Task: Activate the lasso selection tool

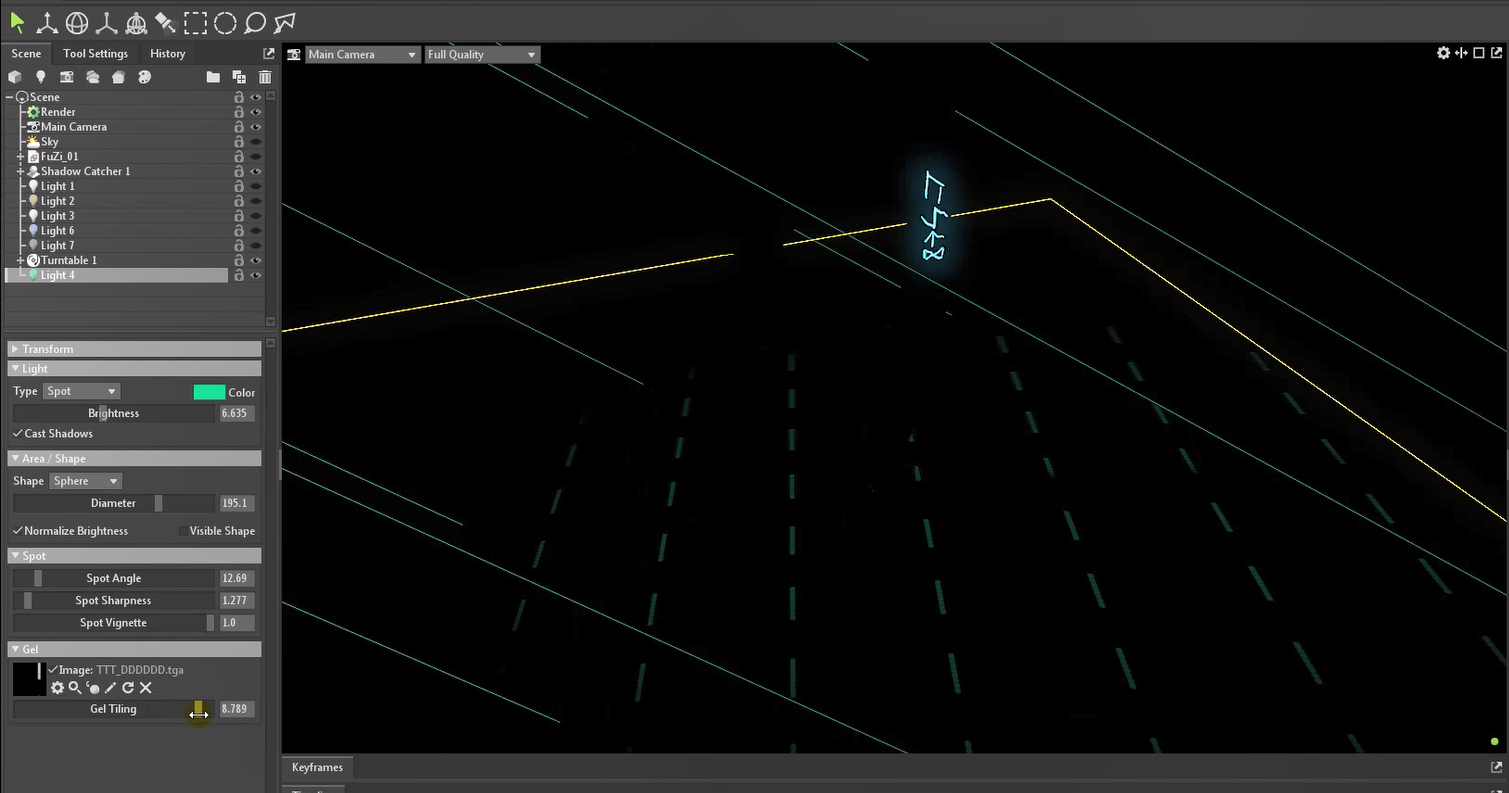Action: click(255, 22)
